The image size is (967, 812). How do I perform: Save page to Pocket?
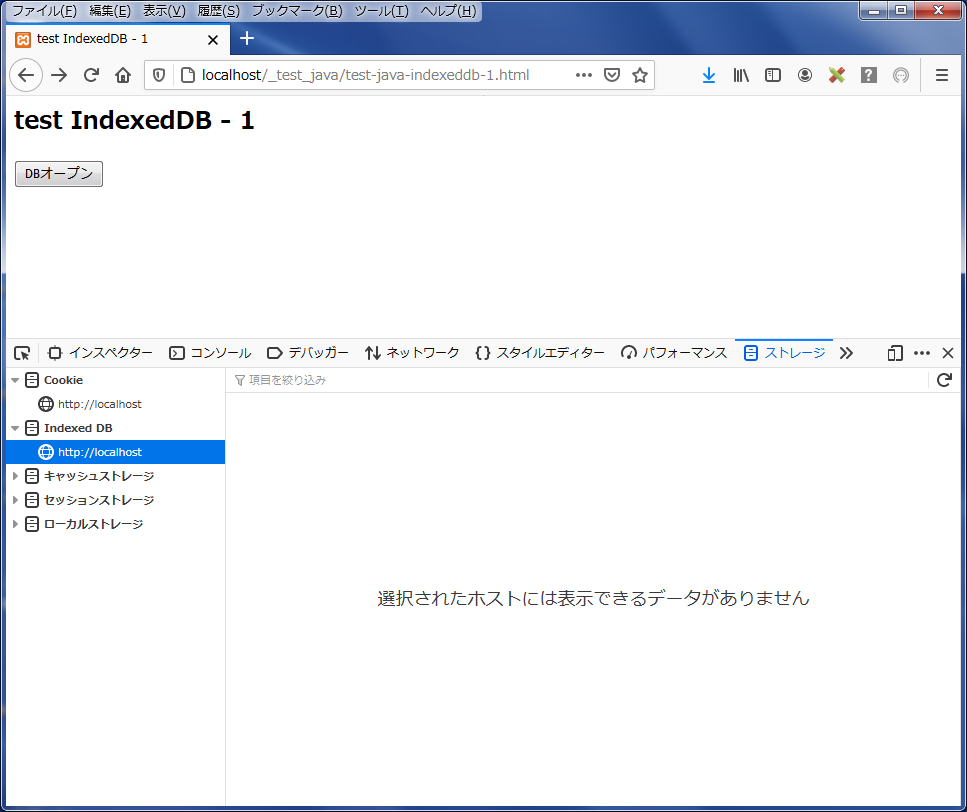612,75
